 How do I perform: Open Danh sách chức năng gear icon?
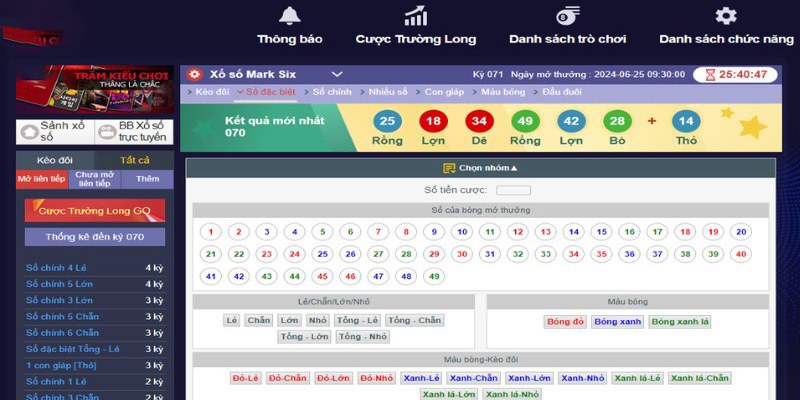(726, 16)
